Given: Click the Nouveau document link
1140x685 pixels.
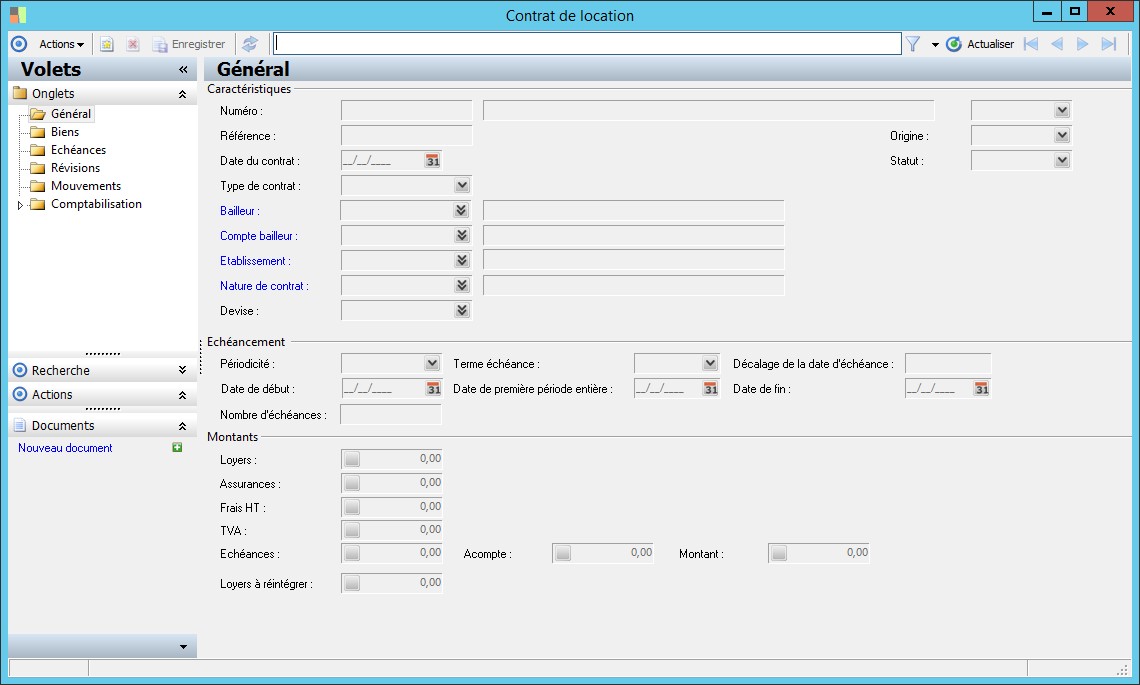Looking at the screenshot, I should click(65, 448).
